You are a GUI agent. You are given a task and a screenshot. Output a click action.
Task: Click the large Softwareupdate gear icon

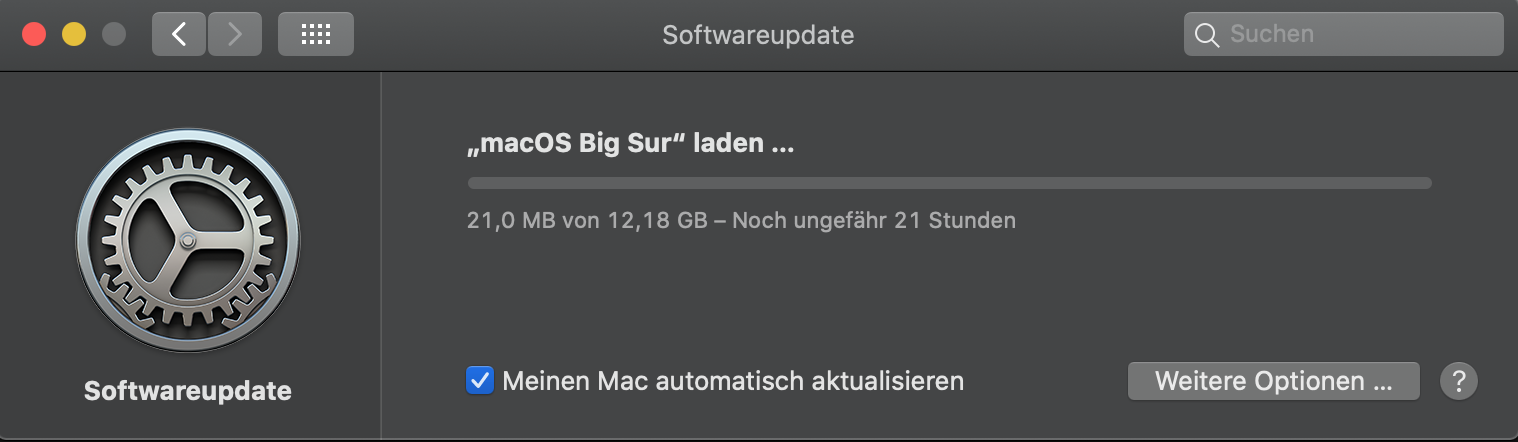[188, 239]
